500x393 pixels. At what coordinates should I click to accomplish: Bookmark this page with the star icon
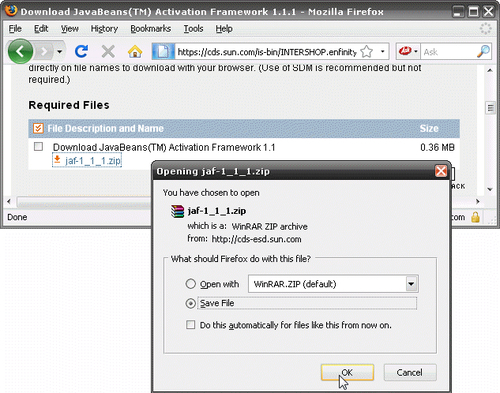coord(367,52)
